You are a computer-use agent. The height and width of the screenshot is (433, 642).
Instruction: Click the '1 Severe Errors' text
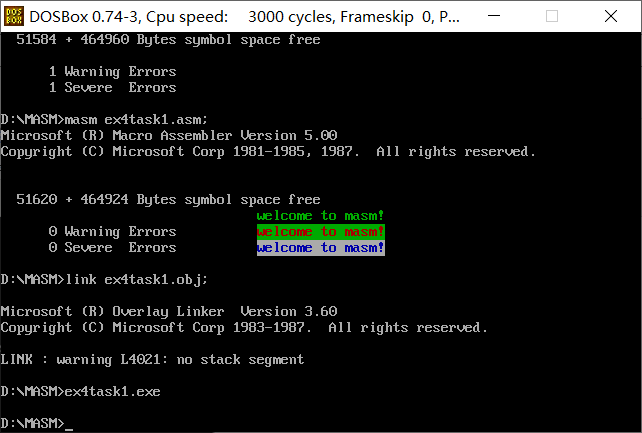click(x=112, y=87)
